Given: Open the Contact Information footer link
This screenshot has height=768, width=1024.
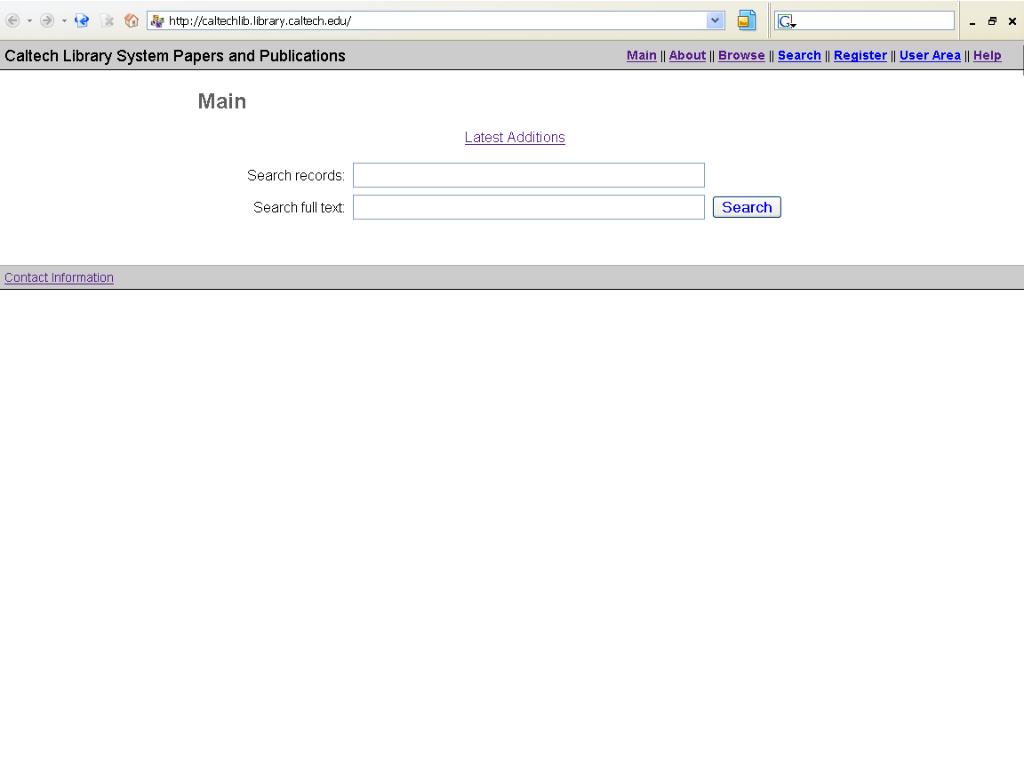Looking at the screenshot, I should click(x=59, y=278).
